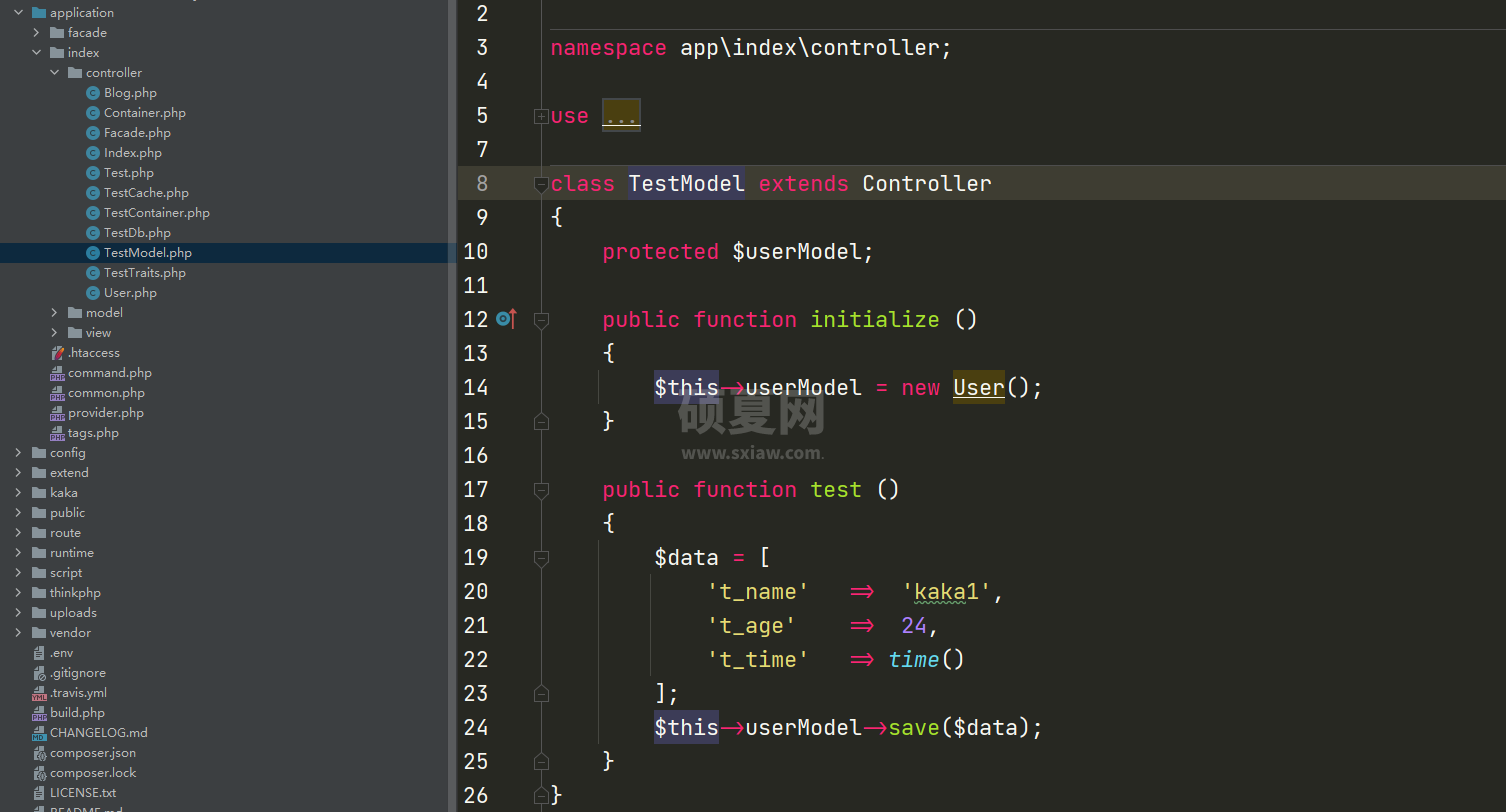Fold the test function at line 17
Screen dimensions: 1506x812
541,490
